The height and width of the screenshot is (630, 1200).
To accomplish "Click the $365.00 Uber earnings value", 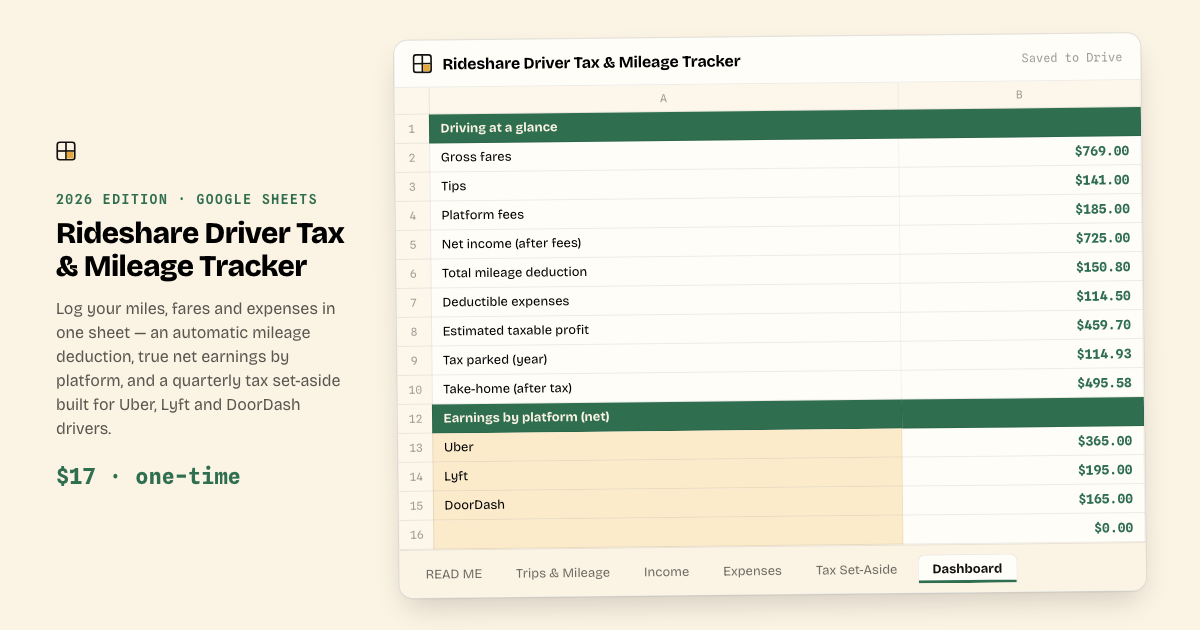I will pos(1105,441).
